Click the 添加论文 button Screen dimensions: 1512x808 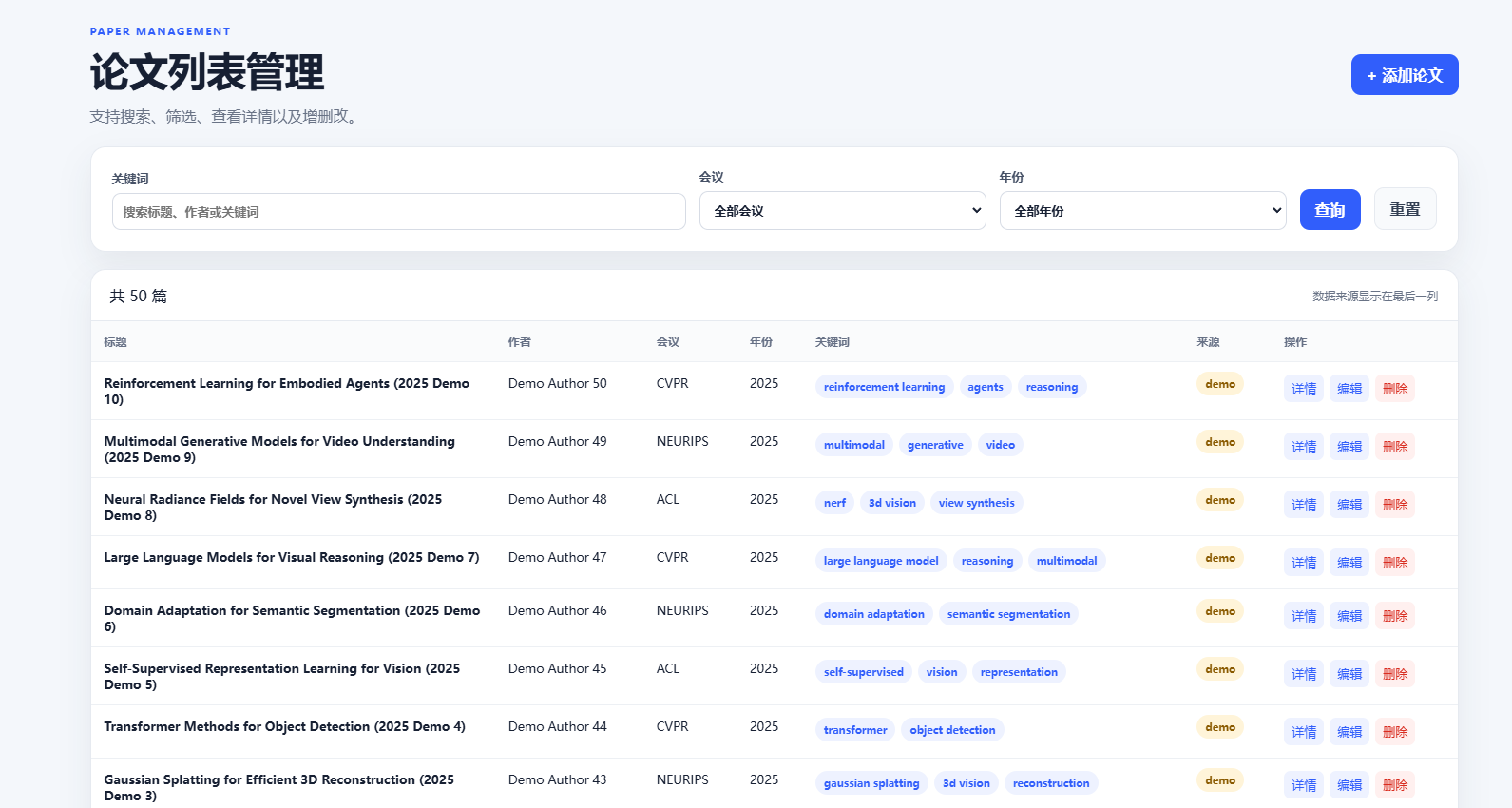[x=1405, y=75]
